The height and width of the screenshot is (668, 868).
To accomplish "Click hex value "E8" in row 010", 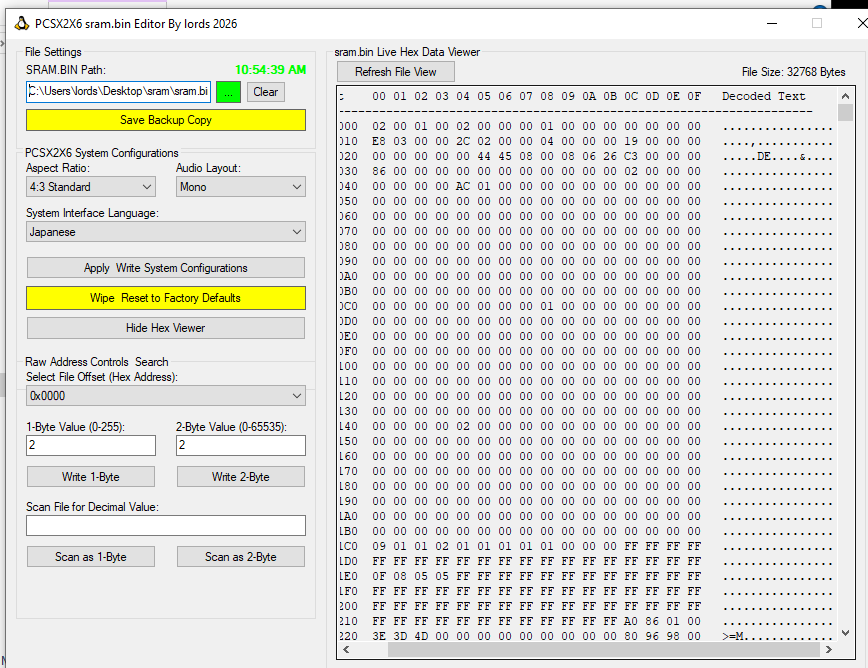I will coord(379,142).
